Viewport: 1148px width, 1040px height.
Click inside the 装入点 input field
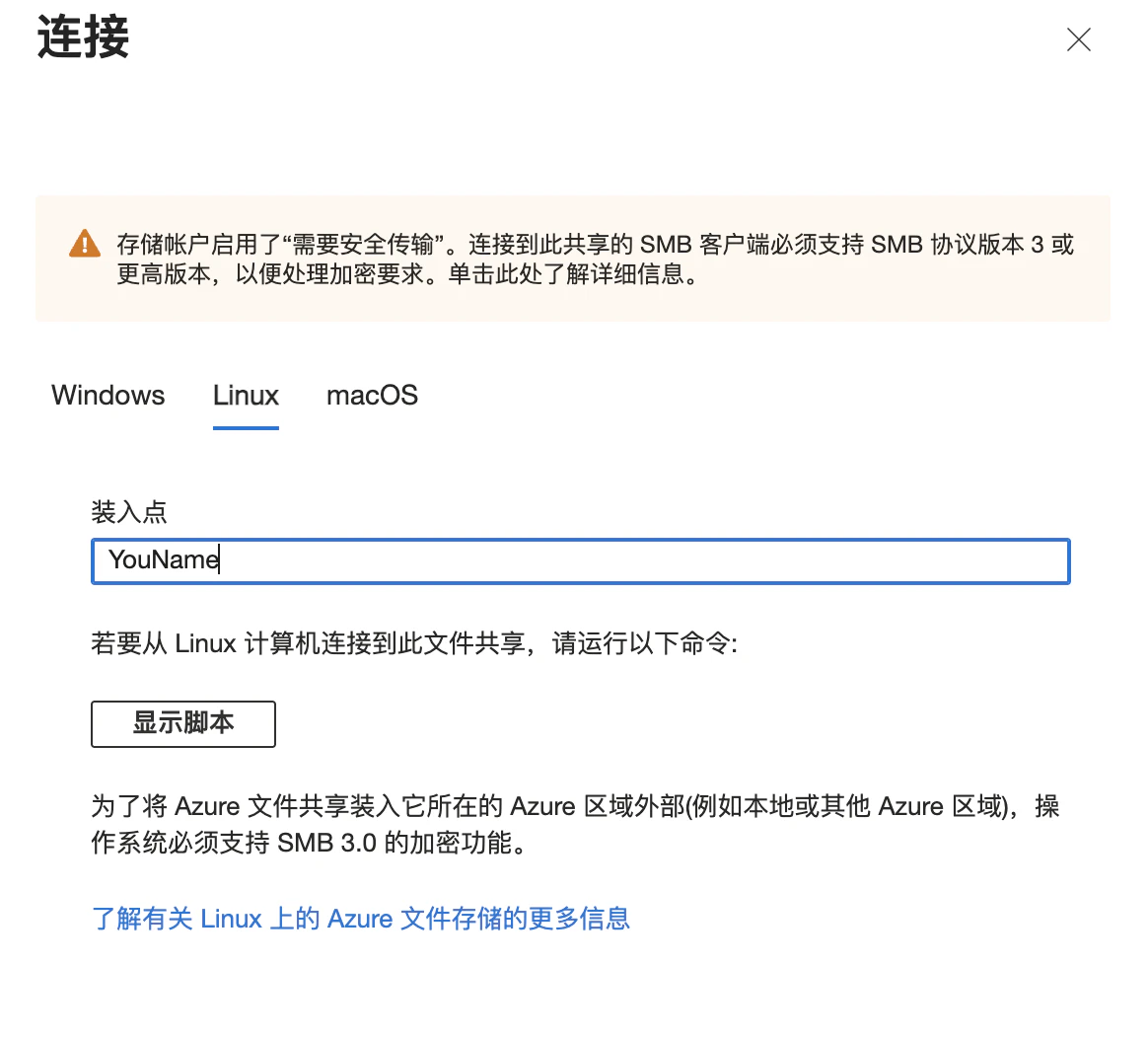(x=493, y=560)
